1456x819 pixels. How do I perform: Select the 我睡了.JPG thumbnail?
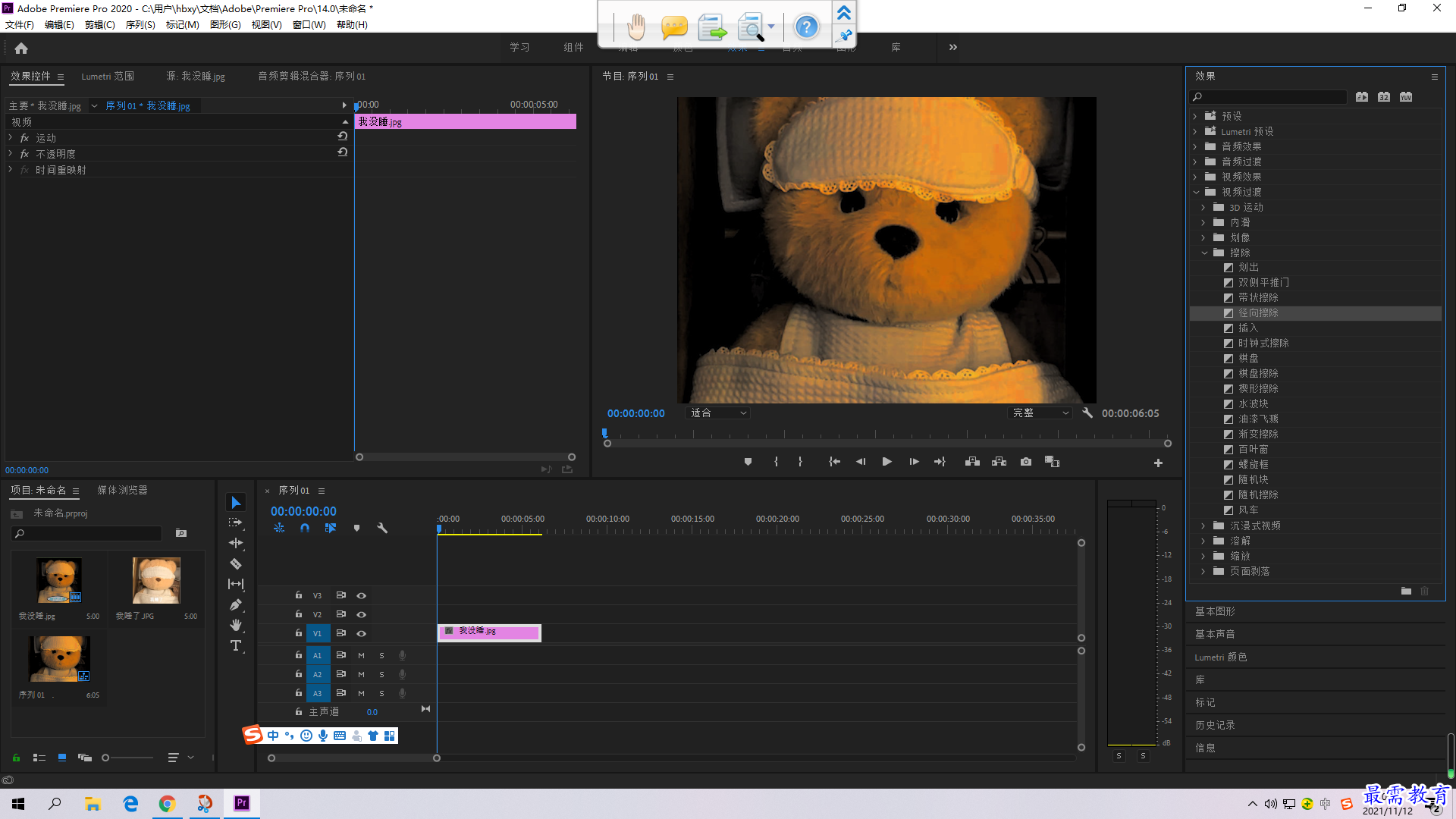coord(156,580)
